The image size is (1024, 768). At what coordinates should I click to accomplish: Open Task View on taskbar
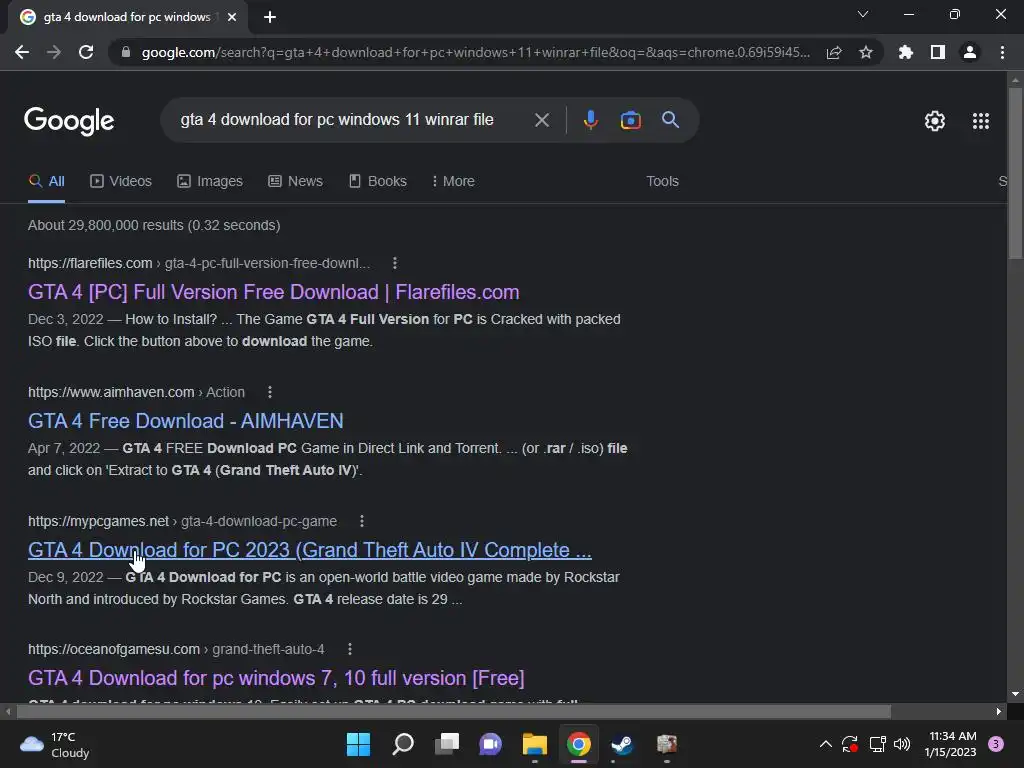click(447, 744)
